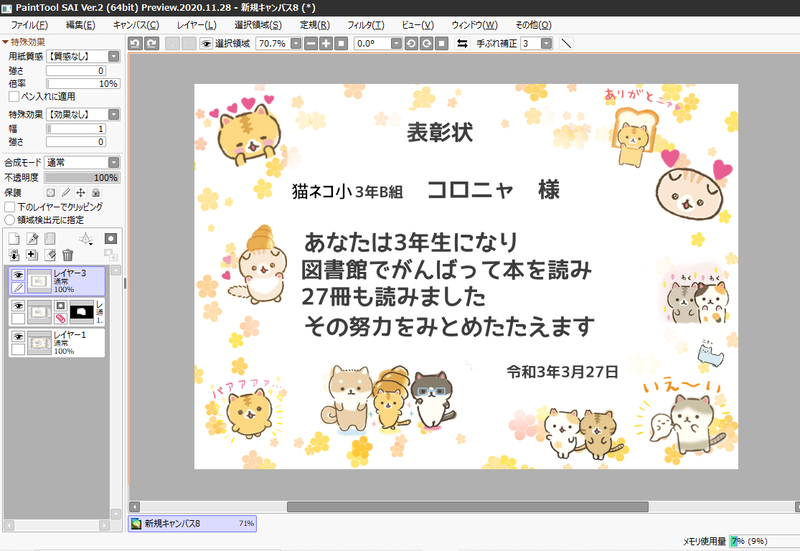Select レイヤー1 thumbnail
Image resolution: width=800 pixels, height=551 pixels.
click(x=39, y=343)
